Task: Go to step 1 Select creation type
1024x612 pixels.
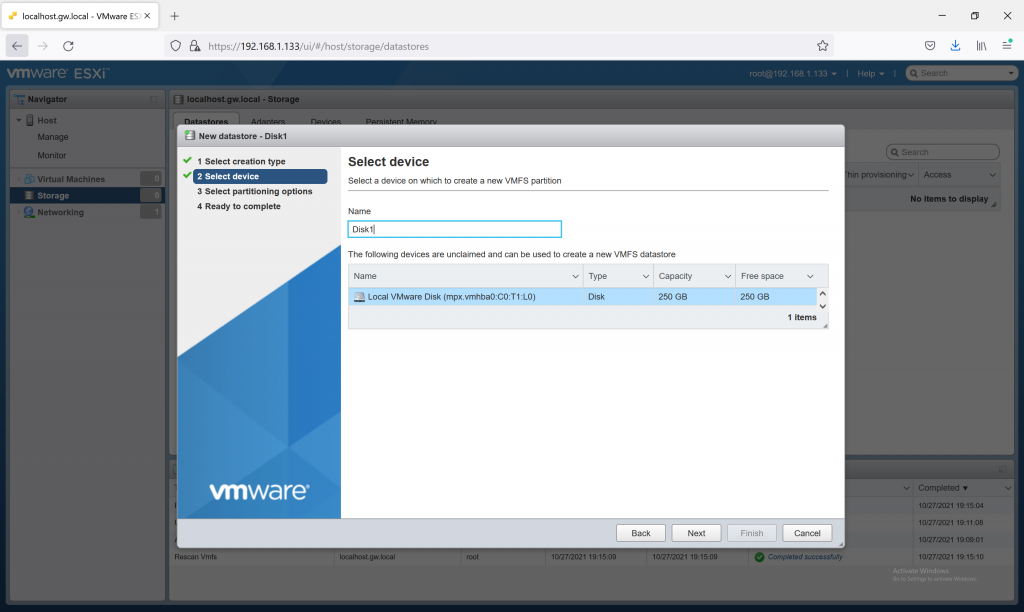Action: coord(241,161)
